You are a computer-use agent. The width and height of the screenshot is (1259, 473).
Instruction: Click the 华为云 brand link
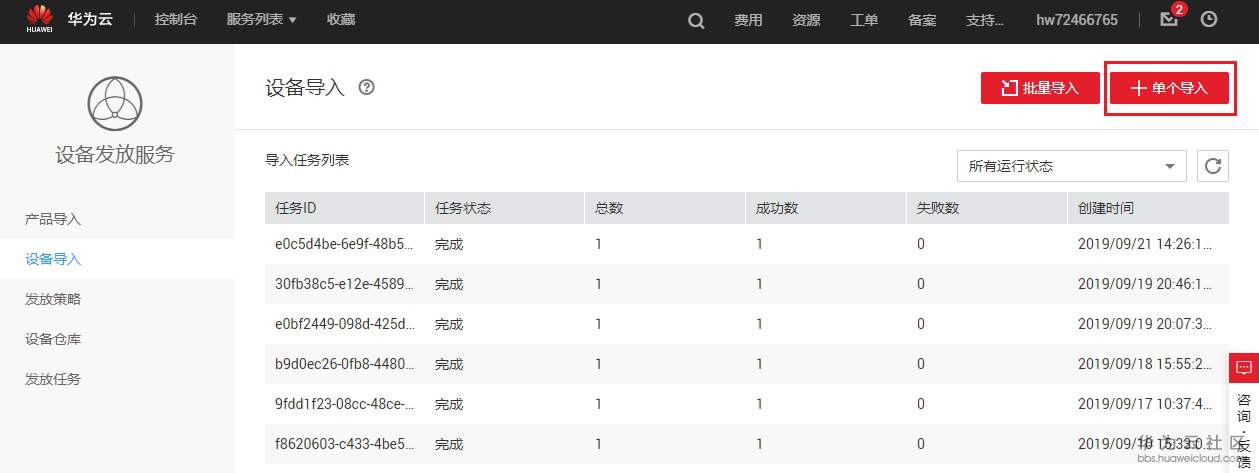[x=90, y=20]
